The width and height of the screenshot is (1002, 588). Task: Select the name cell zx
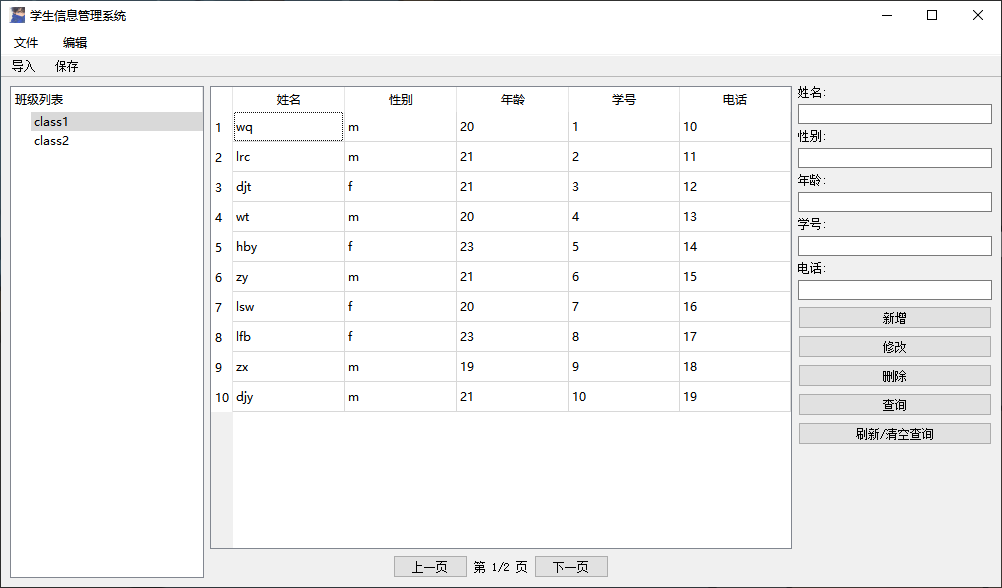[x=289, y=367]
